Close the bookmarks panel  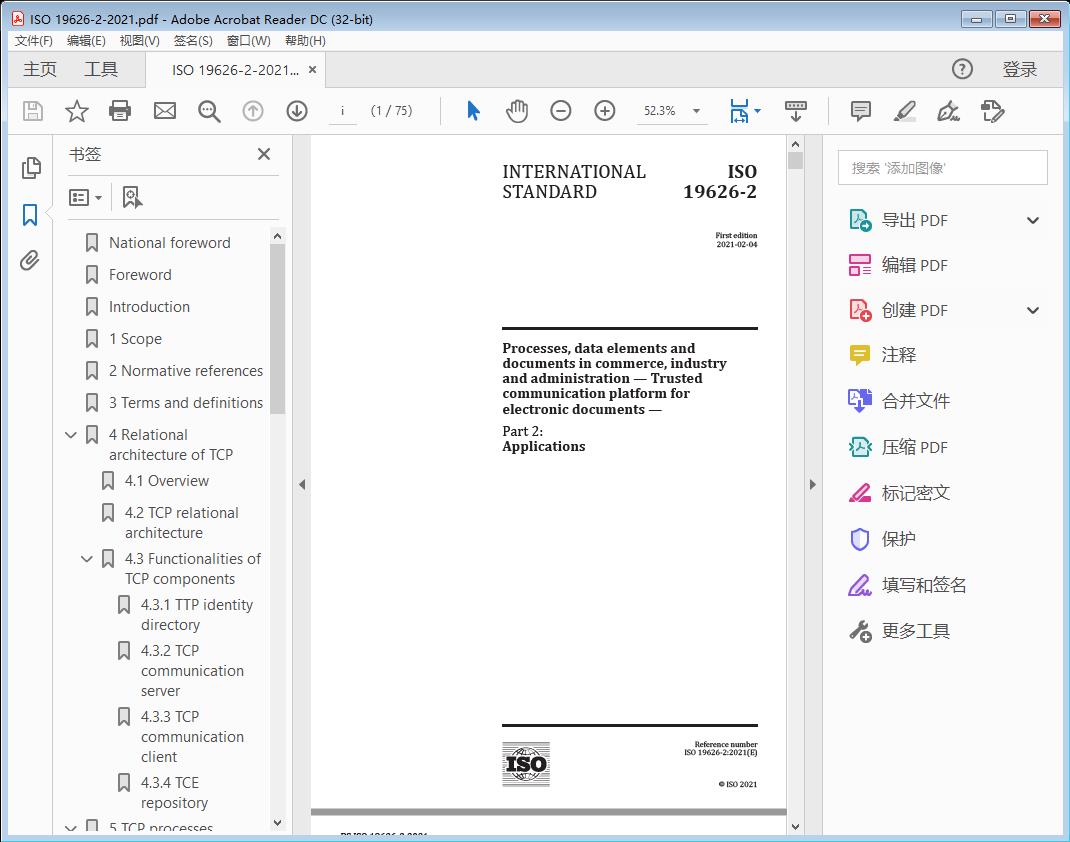[264, 154]
